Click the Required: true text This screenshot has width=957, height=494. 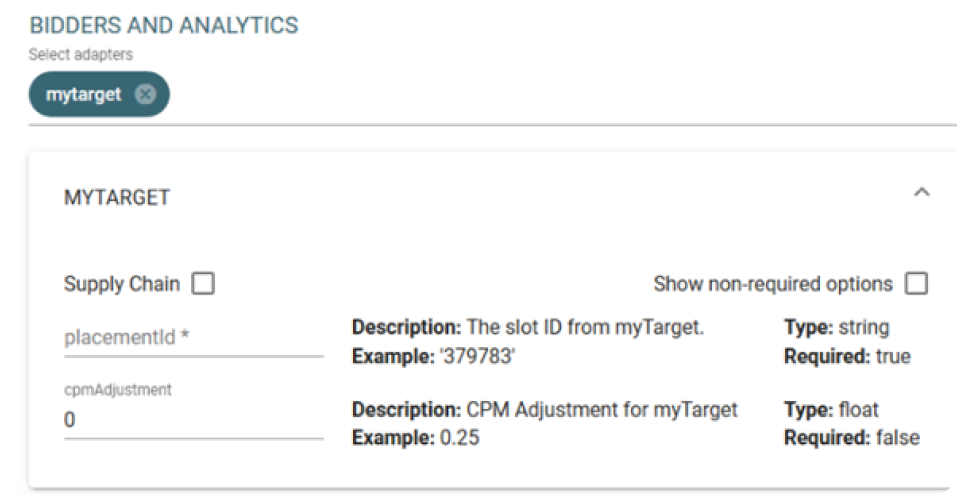[x=848, y=356]
